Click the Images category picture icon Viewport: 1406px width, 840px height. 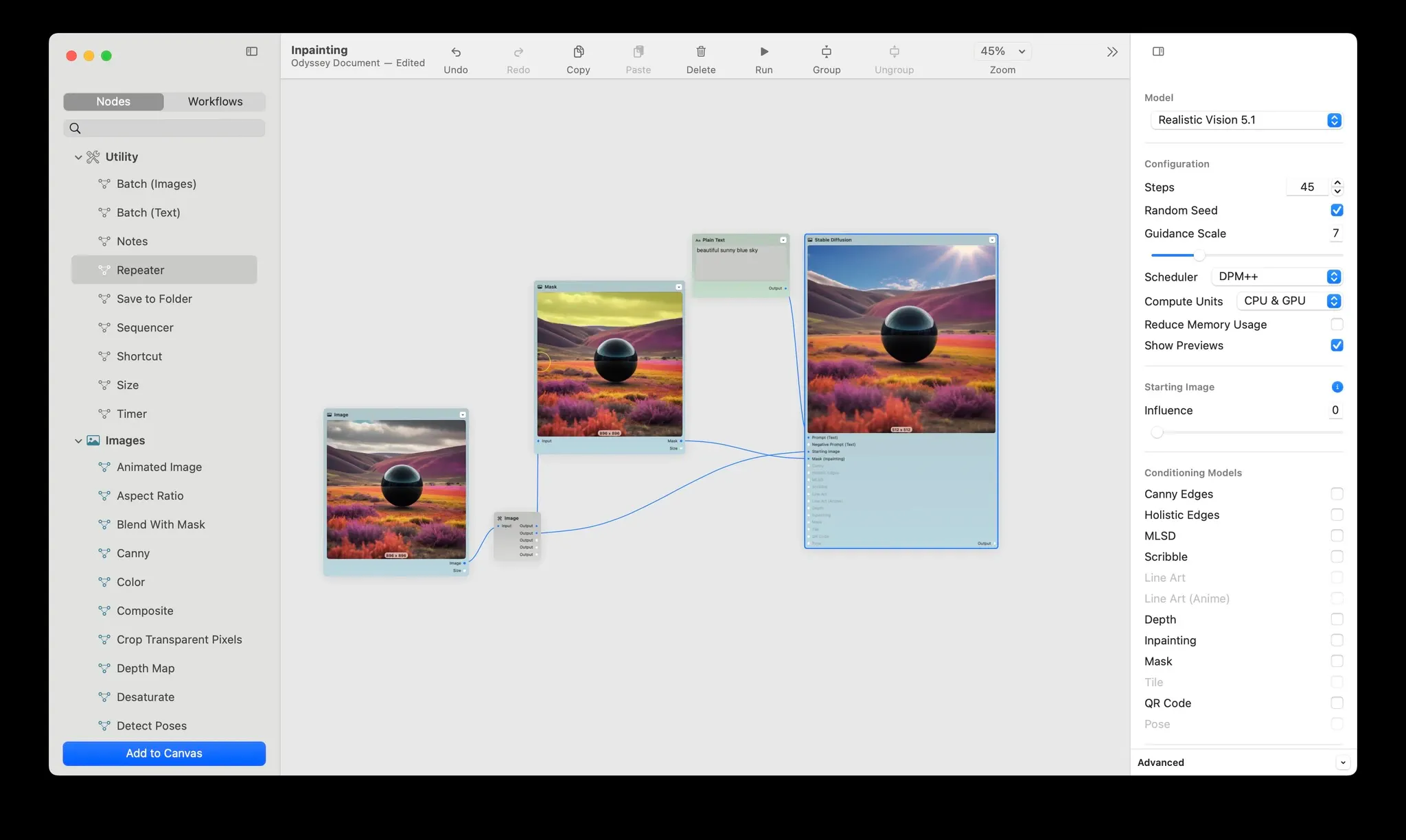click(93, 441)
